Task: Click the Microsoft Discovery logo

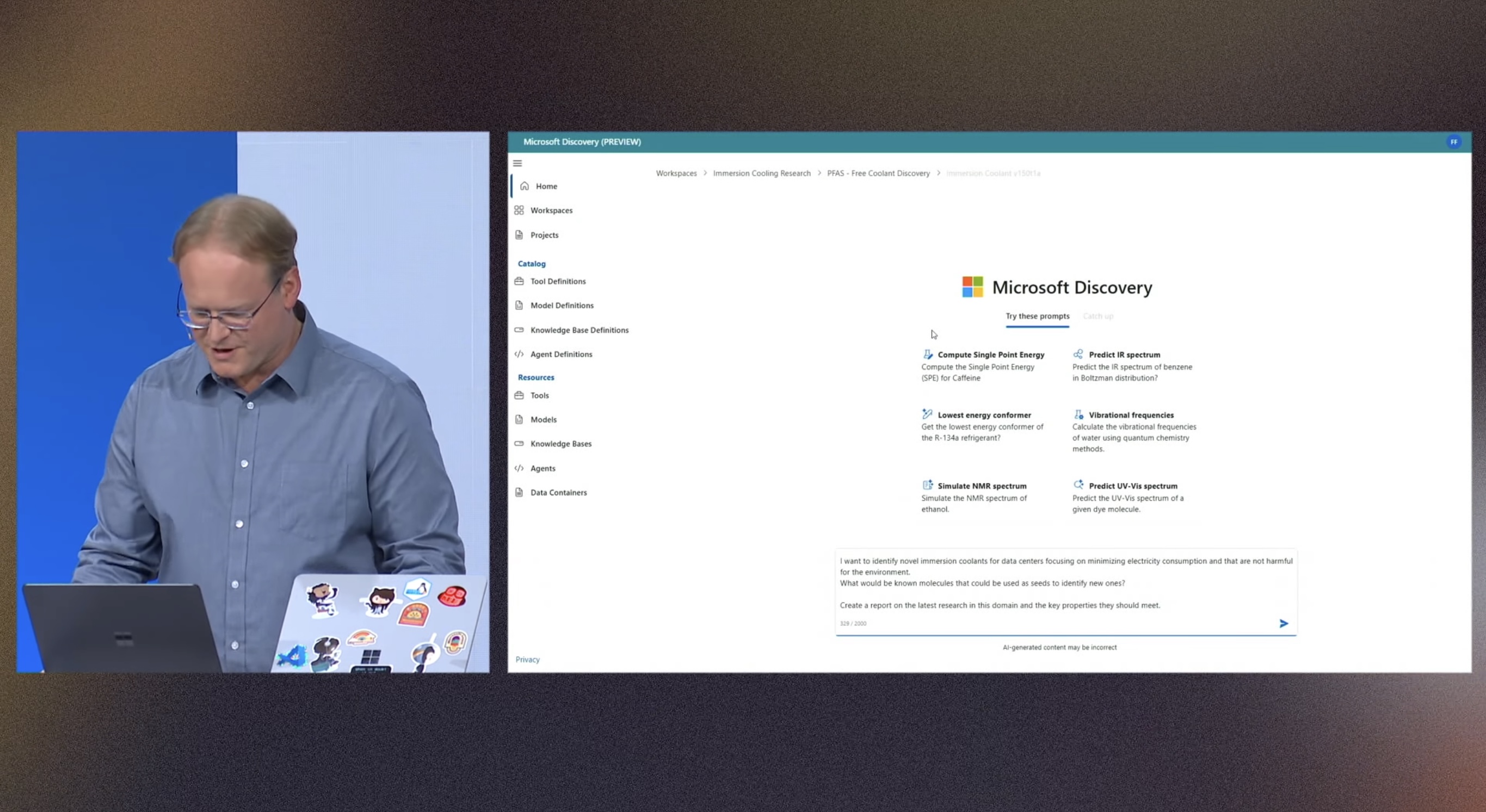Action: 972,287
